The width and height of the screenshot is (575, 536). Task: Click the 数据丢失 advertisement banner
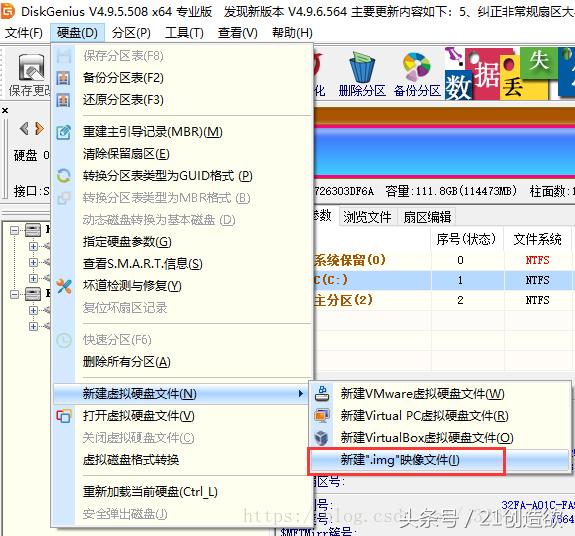pyautogui.click(x=510, y=73)
